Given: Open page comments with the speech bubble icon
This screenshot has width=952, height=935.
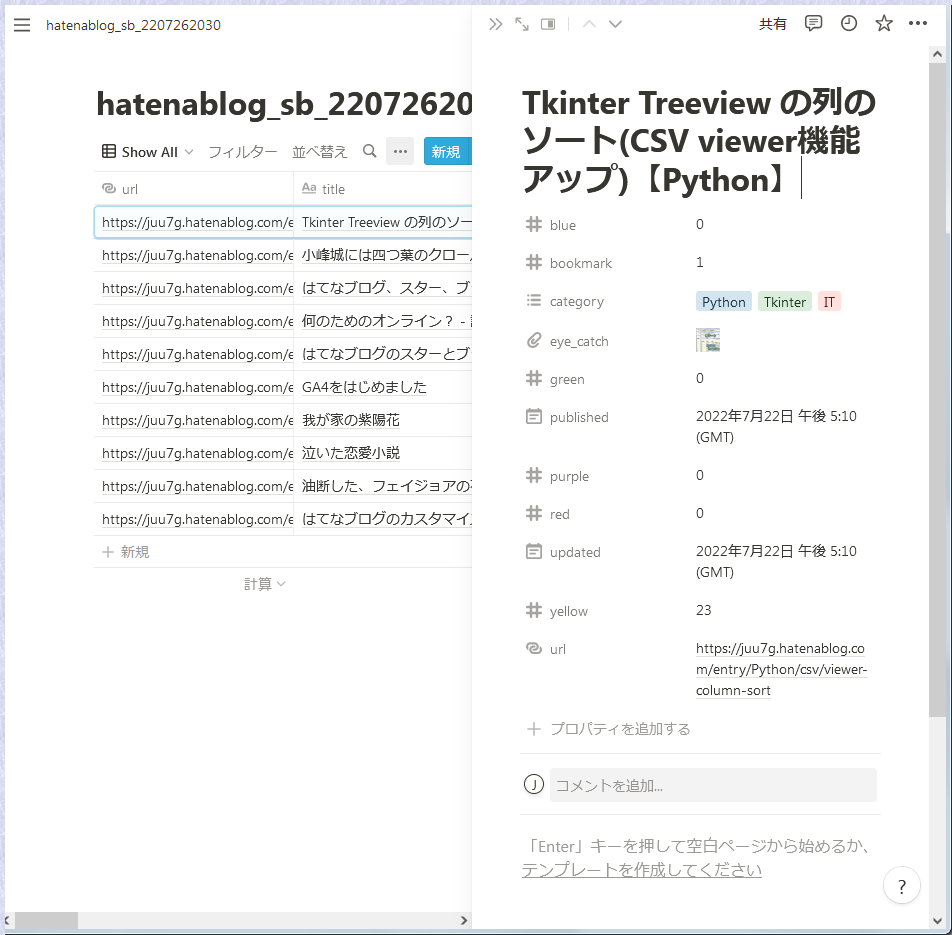Looking at the screenshot, I should (813, 23).
